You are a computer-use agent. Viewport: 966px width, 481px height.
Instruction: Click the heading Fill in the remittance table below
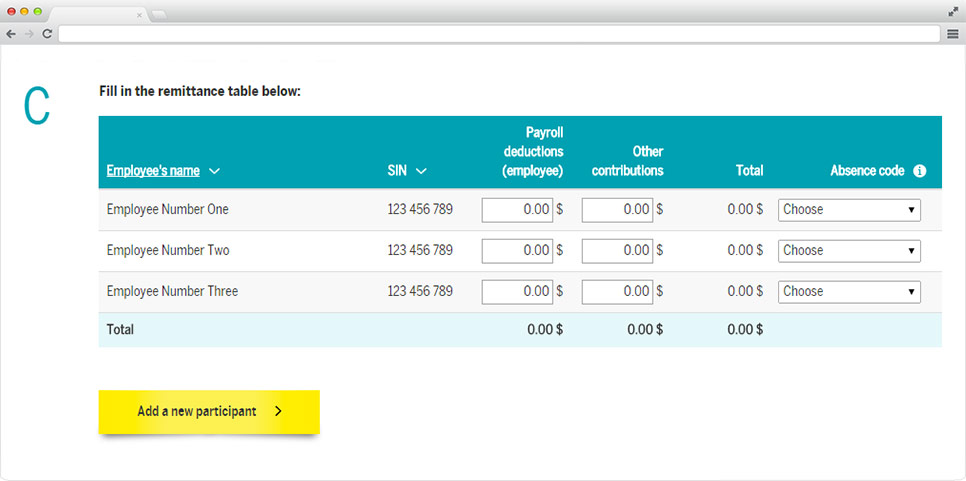pyautogui.click(x=200, y=92)
